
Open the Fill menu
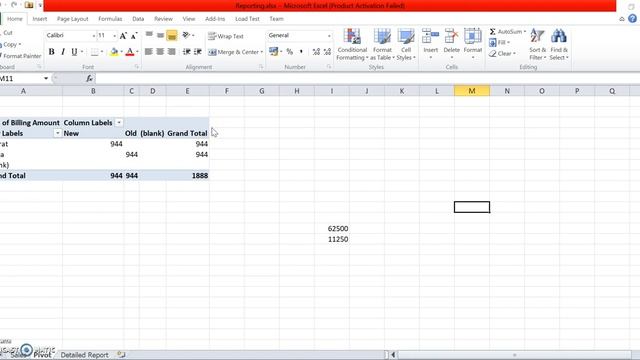click(x=499, y=42)
